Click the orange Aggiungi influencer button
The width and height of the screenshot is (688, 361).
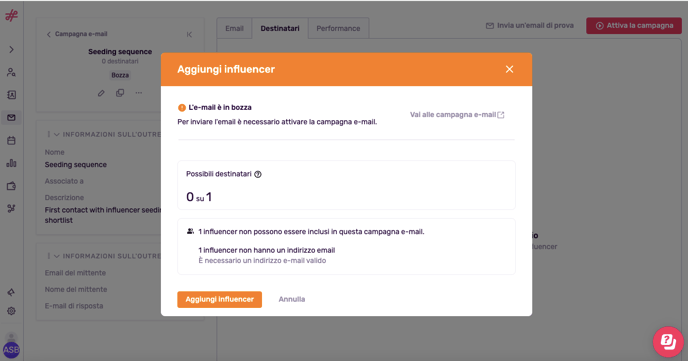[219, 300]
